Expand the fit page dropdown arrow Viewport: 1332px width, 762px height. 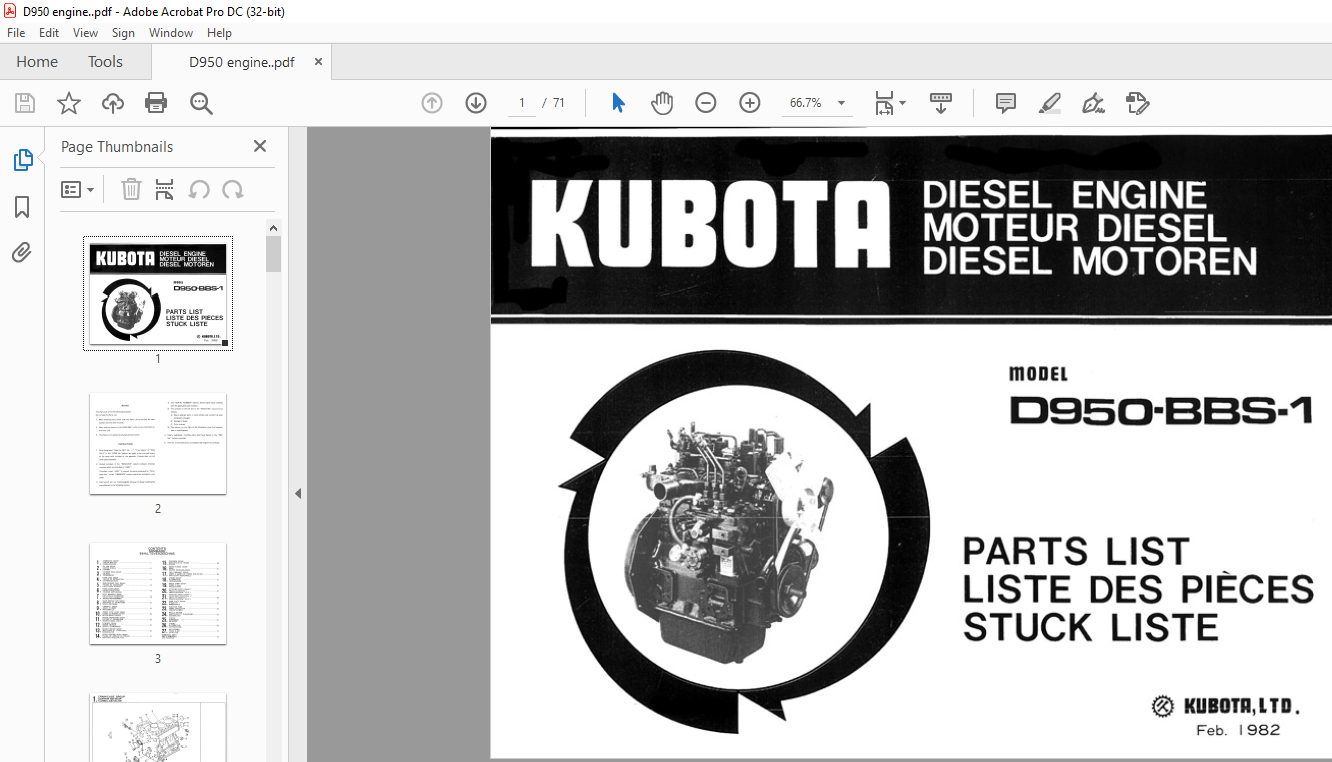pyautogui.click(x=902, y=103)
